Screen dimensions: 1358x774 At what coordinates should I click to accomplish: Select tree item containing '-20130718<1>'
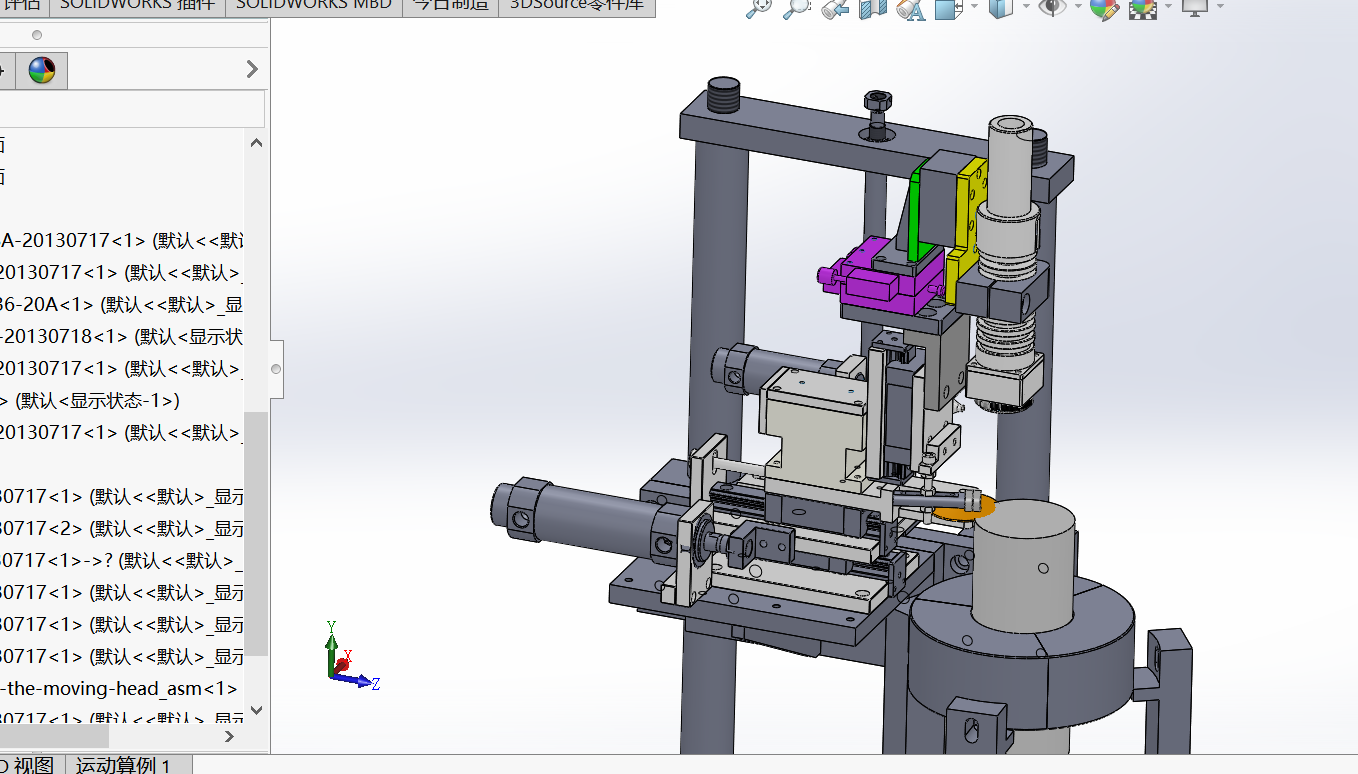(x=122, y=336)
